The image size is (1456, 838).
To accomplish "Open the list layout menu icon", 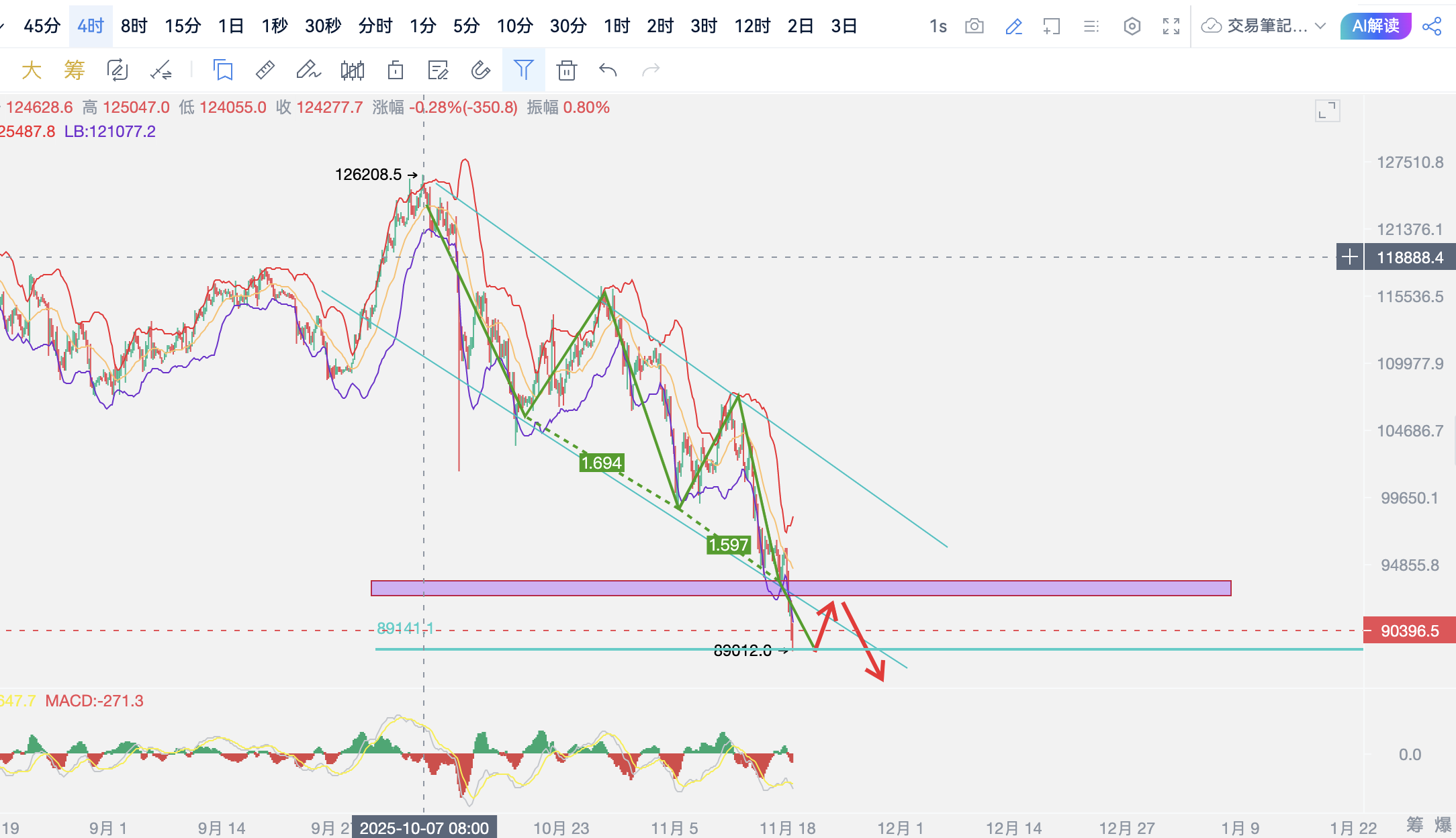I will [1091, 26].
